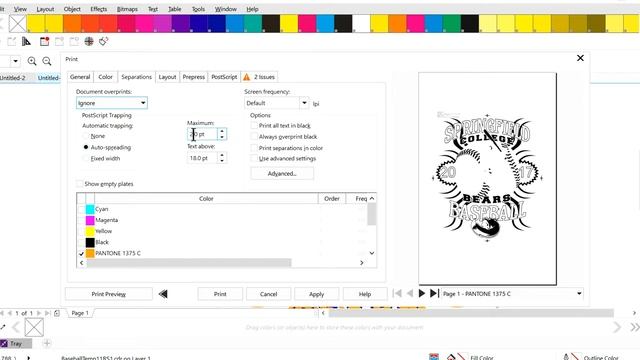Screen dimensions: 640x360
Task: Click the no-color swatch in the palette
Action: pos(18,24)
